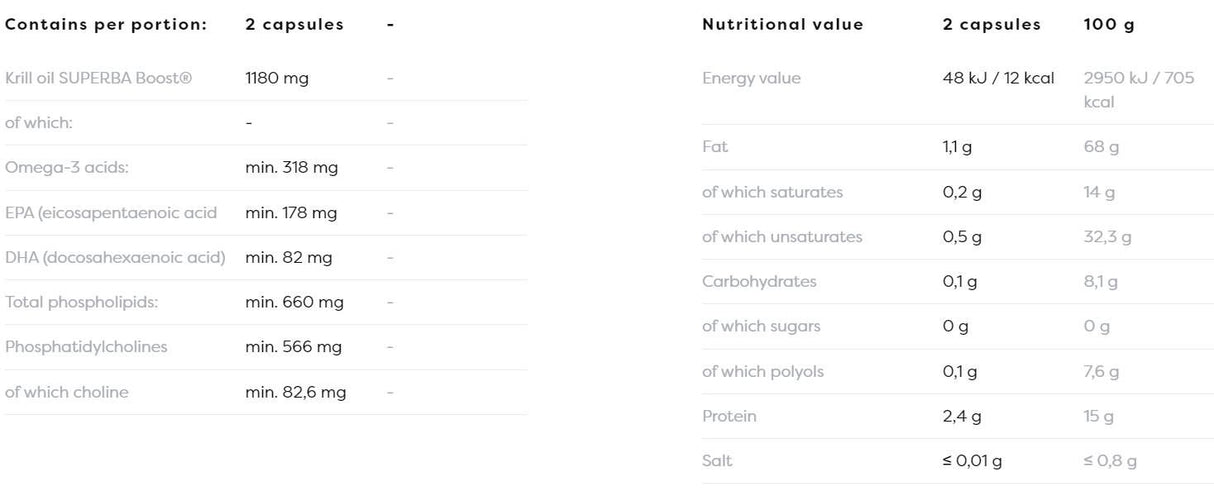
Task: Select the 'Phosphatidylcholines' row label
Action: (86, 347)
